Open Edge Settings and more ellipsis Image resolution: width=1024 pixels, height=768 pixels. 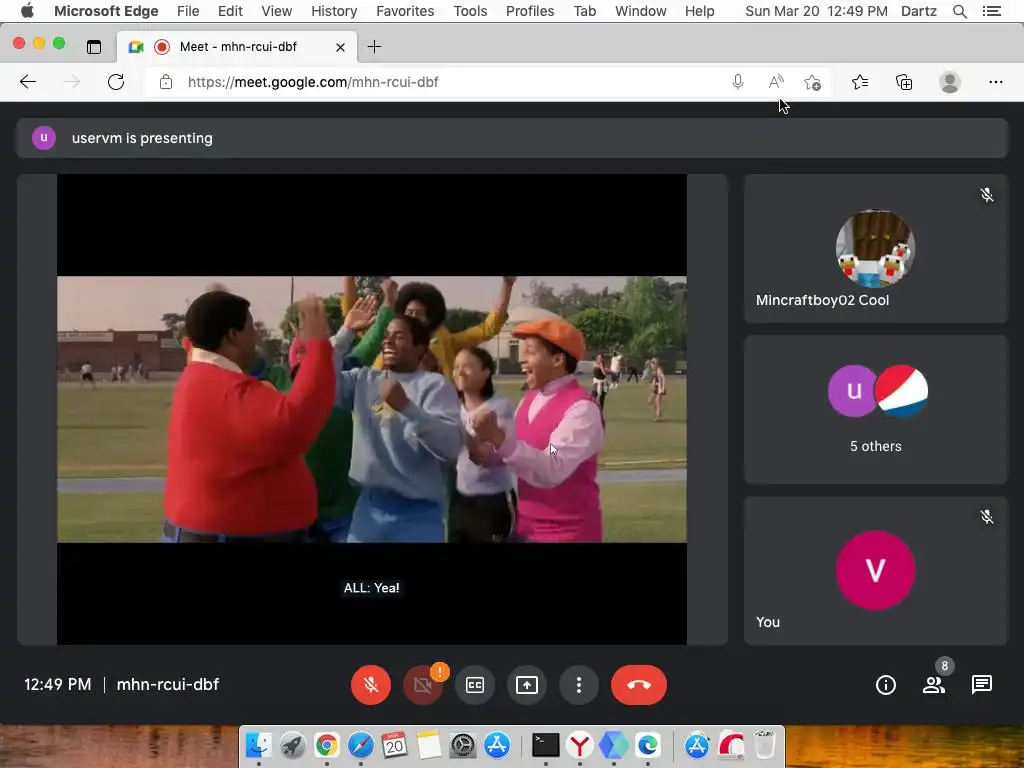[x=995, y=82]
